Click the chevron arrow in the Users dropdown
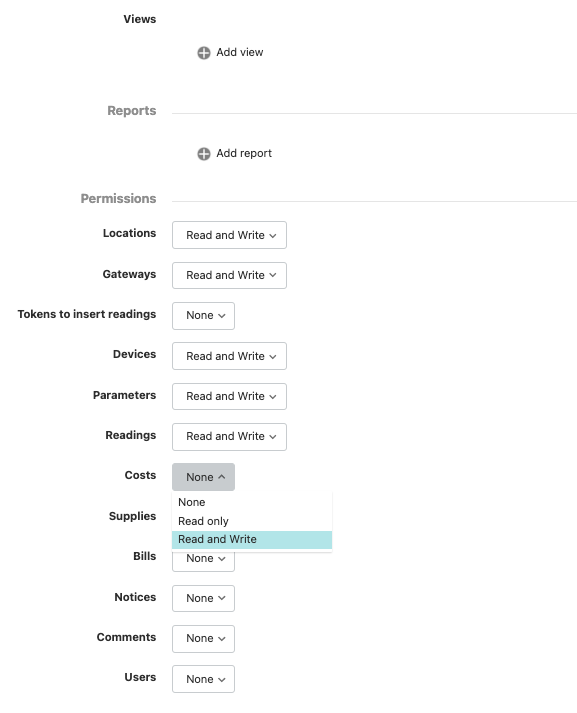 [222, 679]
